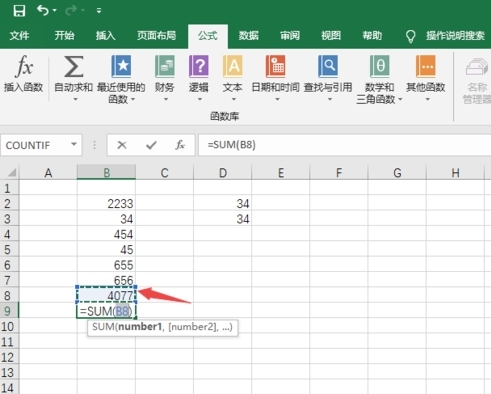491x394 pixels.
Task: Switch to the 插入 ribbon tab
Action: [x=106, y=35]
